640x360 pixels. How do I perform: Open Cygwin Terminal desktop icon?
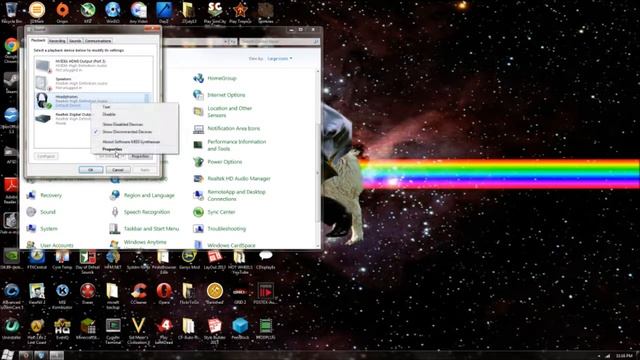pos(113,331)
